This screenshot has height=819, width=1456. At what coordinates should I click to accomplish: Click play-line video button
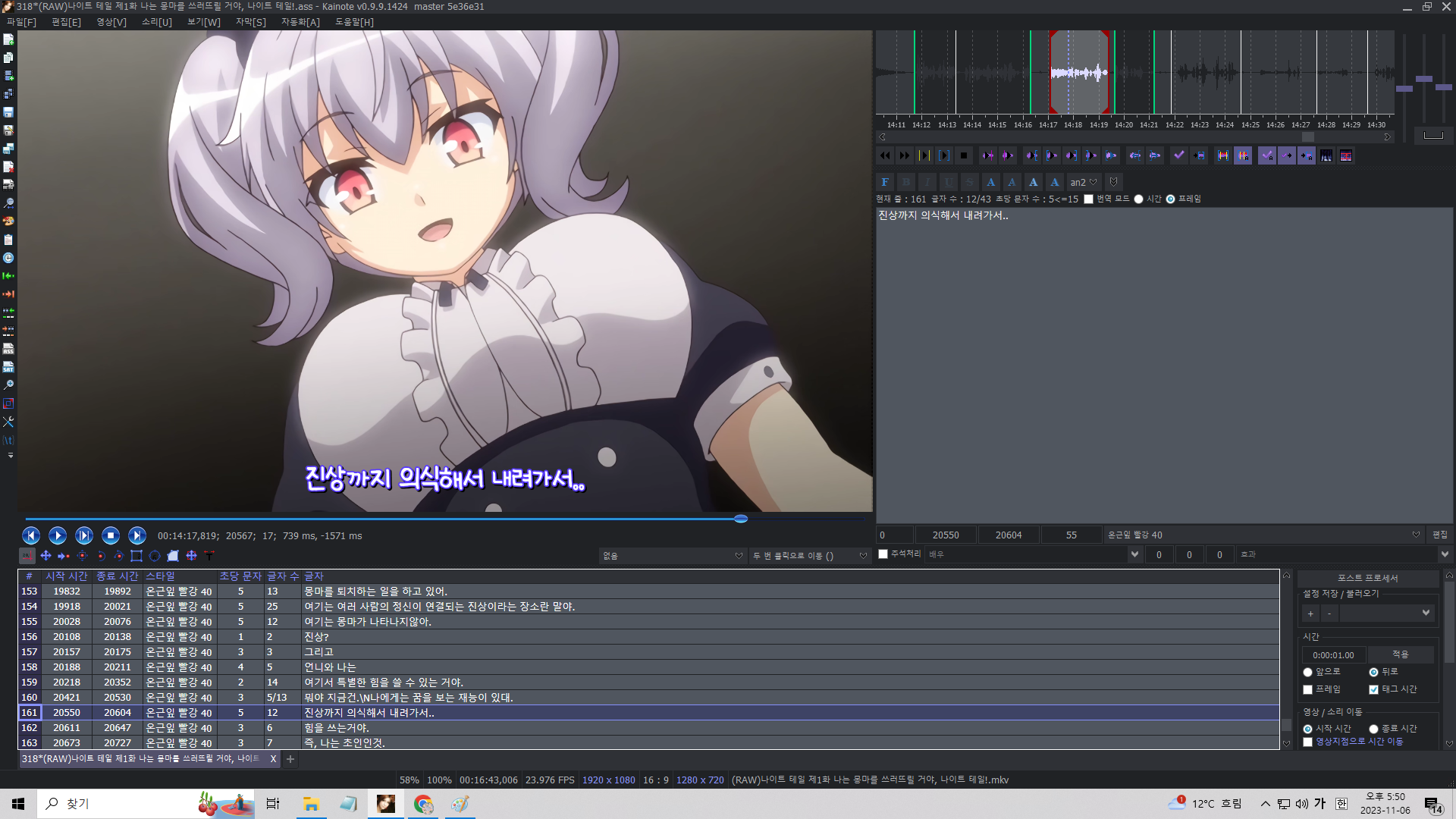point(84,535)
